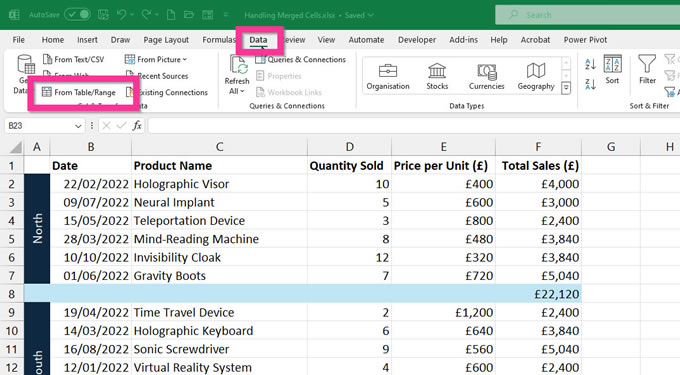The image size is (680, 375).
Task: Create a new blank workbook from toolbar
Action: coord(171,15)
